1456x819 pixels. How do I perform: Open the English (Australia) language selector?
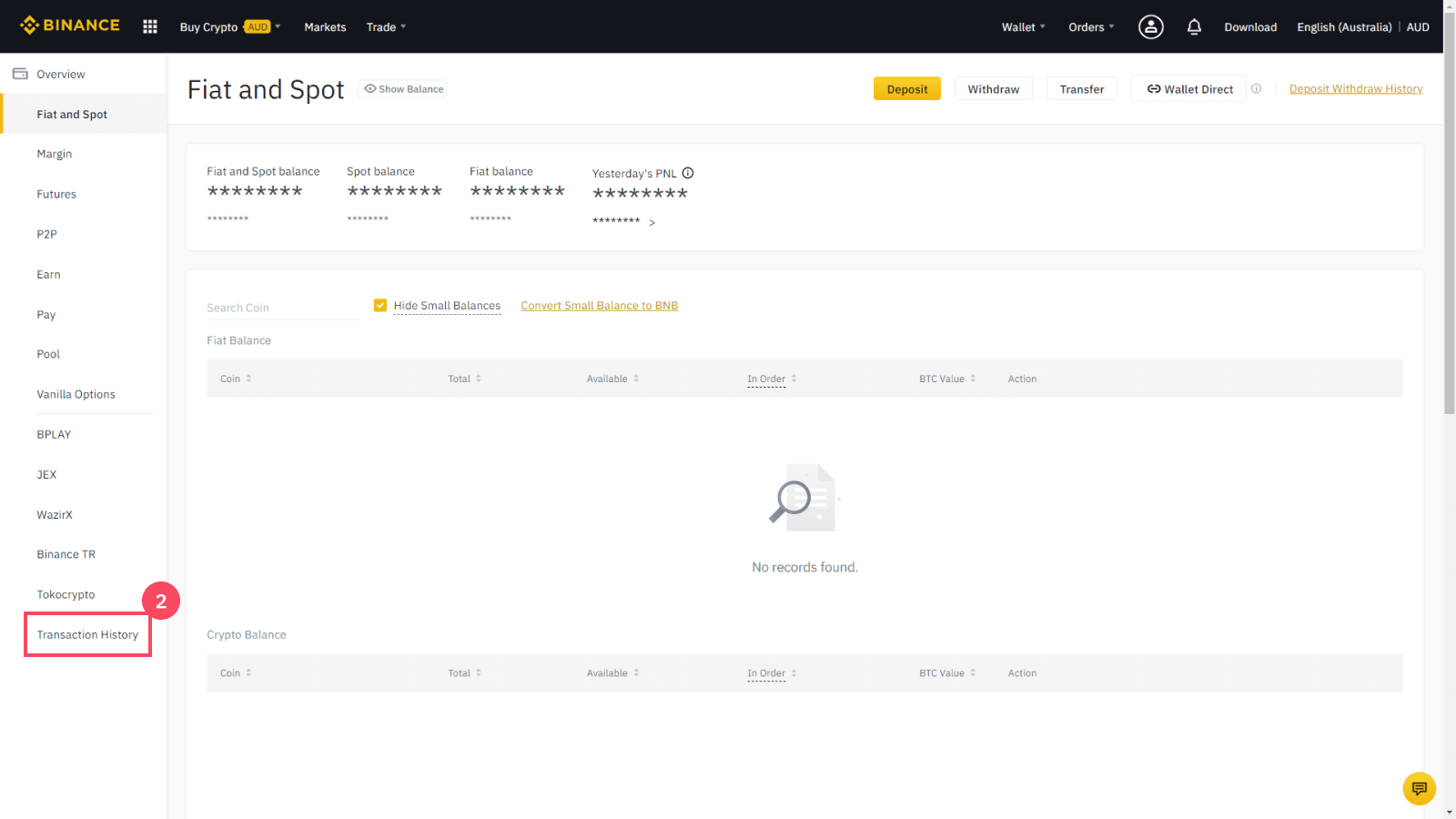(1344, 26)
